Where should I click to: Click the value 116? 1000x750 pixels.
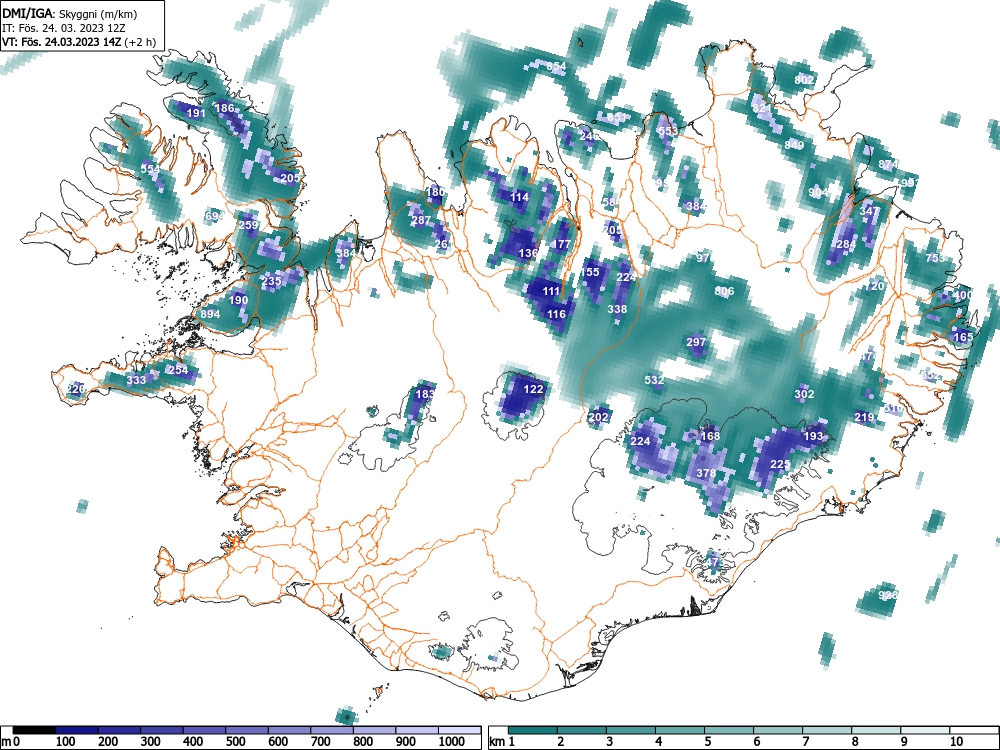(556, 314)
